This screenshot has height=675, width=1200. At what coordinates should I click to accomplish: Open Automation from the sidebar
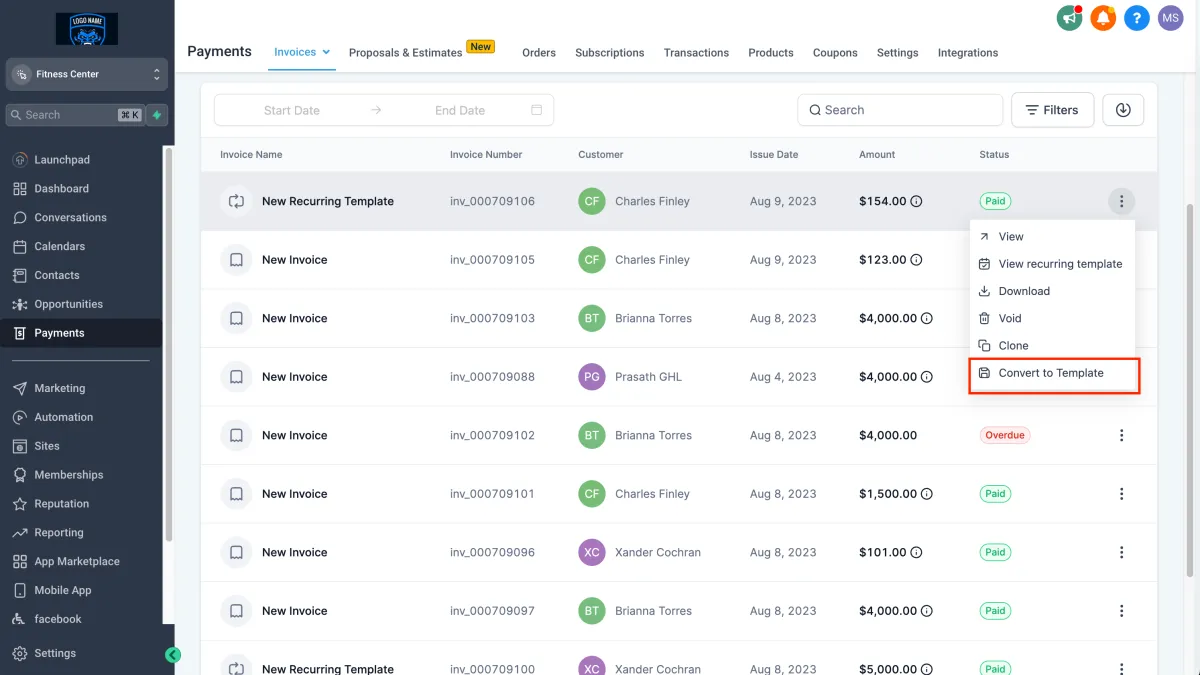pyautogui.click(x=63, y=417)
